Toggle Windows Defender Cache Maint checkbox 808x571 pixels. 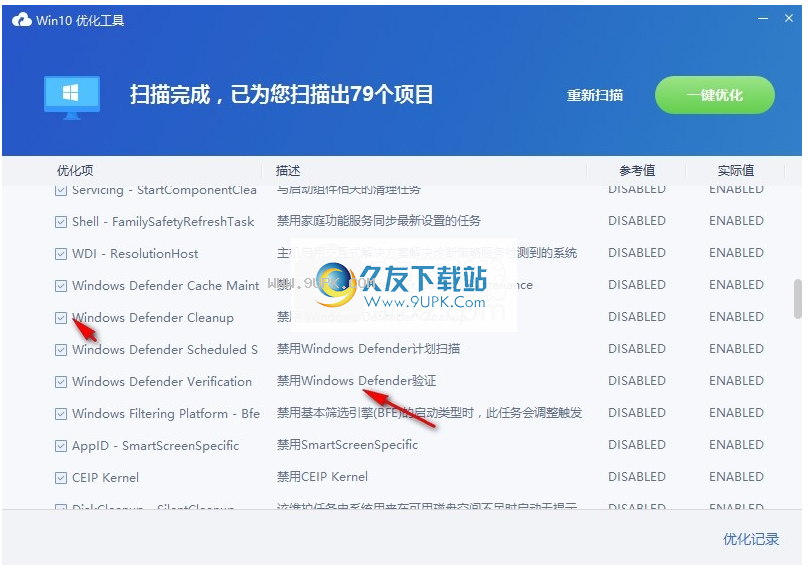61,286
